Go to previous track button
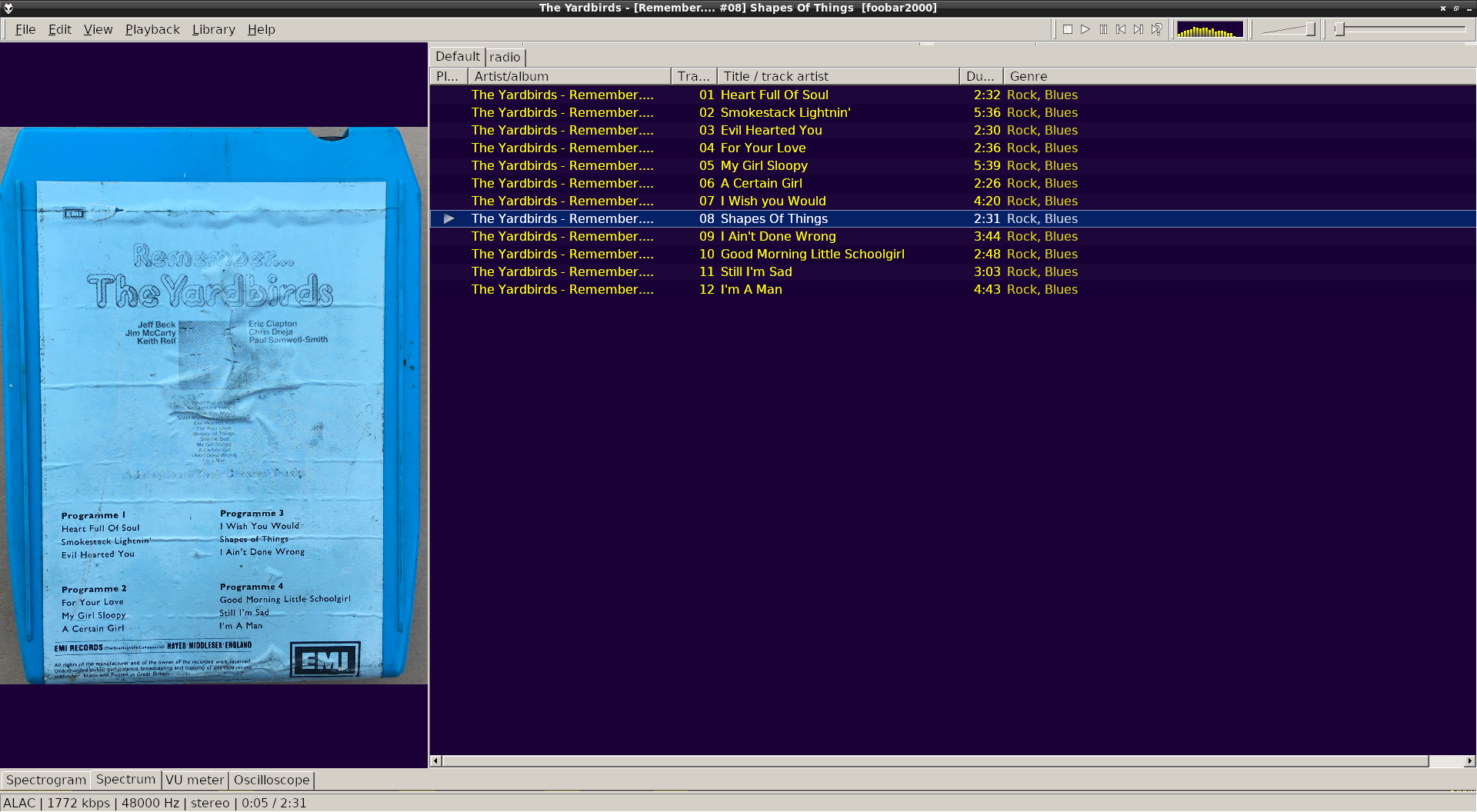Image resolution: width=1477 pixels, height=812 pixels. point(1121,29)
